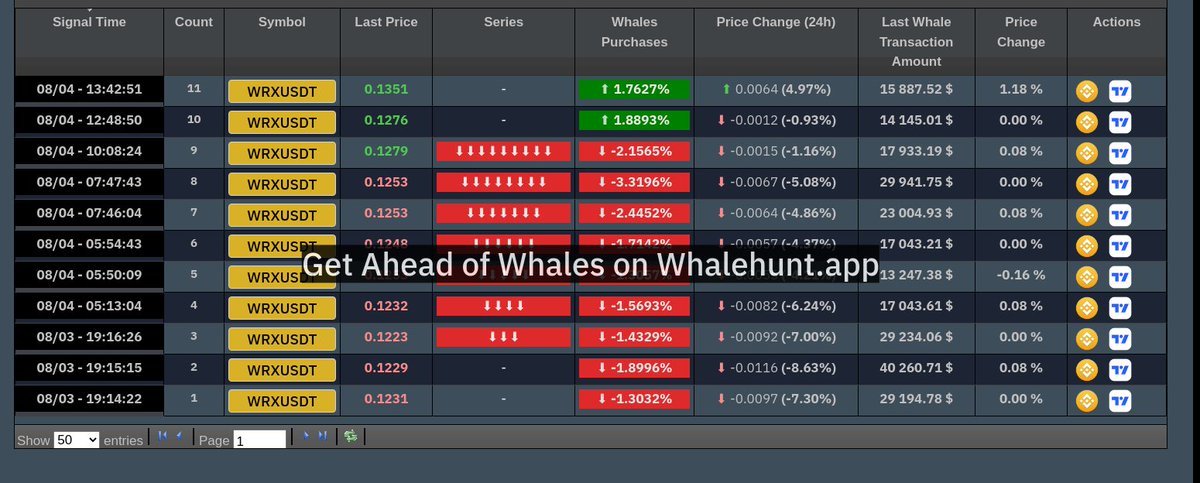Click WRXUSDT button in 19:14:22 row
This screenshot has height=483, width=1200.
click(282, 401)
